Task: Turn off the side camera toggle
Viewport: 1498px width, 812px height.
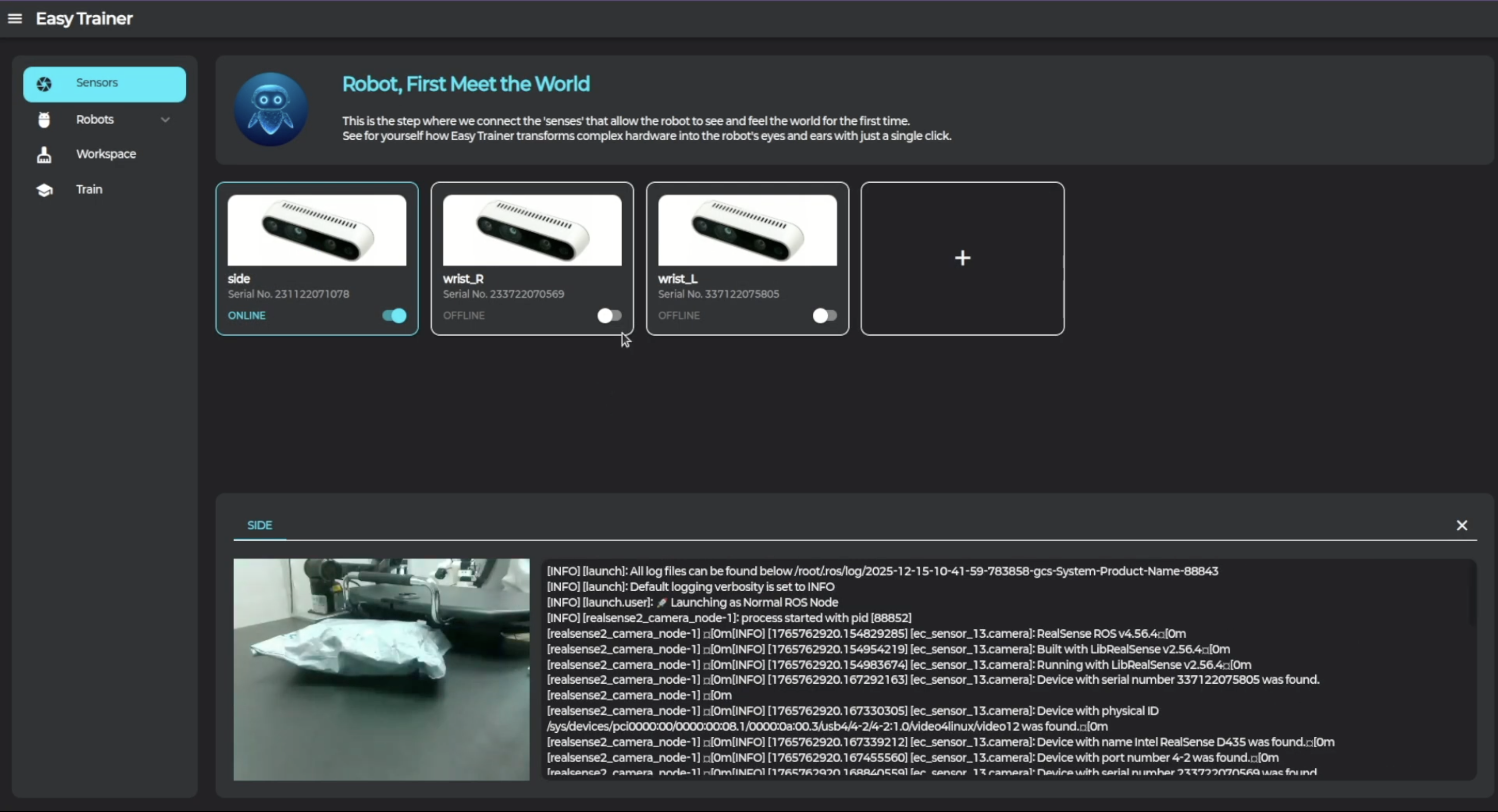Action: (394, 315)
